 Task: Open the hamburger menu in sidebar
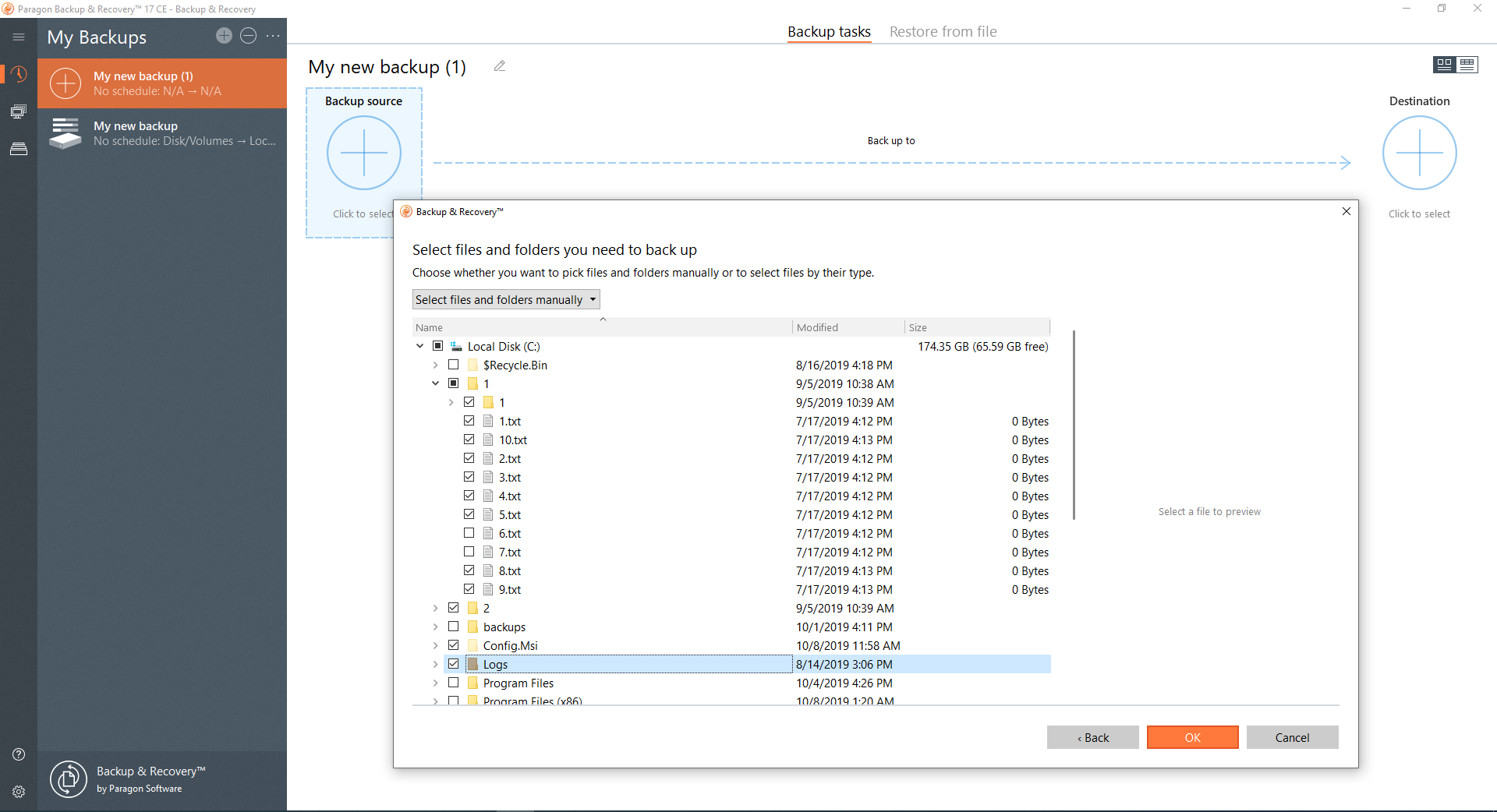19,37
